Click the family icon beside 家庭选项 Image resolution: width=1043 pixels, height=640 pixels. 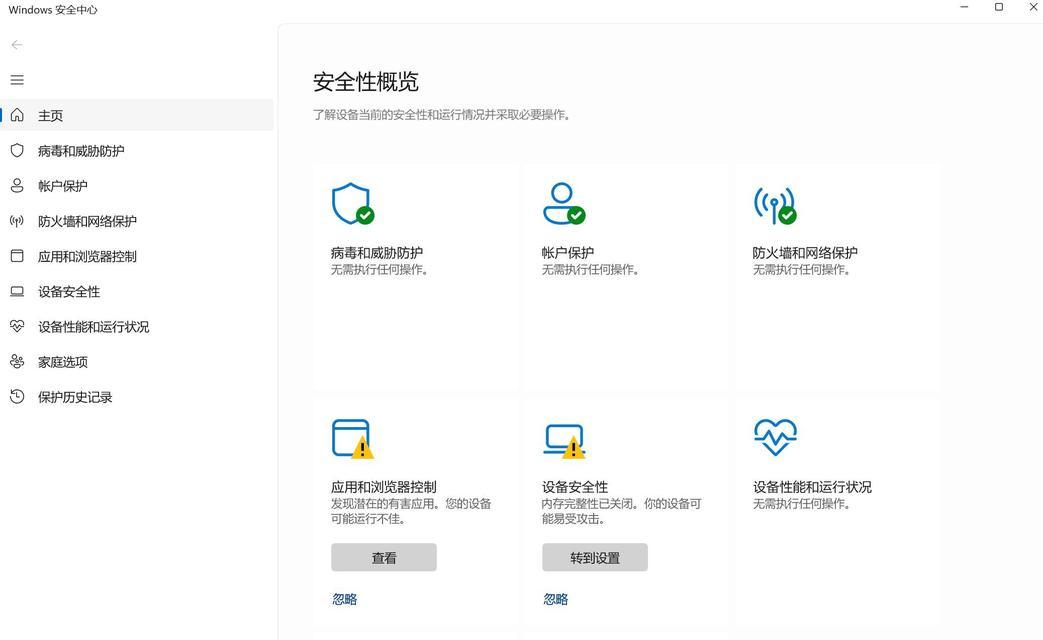(x=17, y=361)
